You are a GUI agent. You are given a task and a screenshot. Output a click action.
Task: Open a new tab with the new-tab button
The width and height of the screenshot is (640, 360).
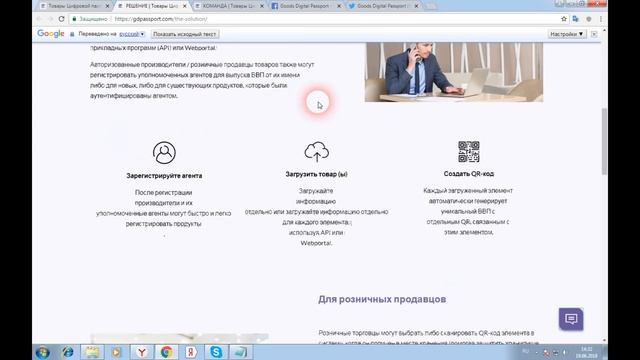pyautogui.click(x=431, y=6)
